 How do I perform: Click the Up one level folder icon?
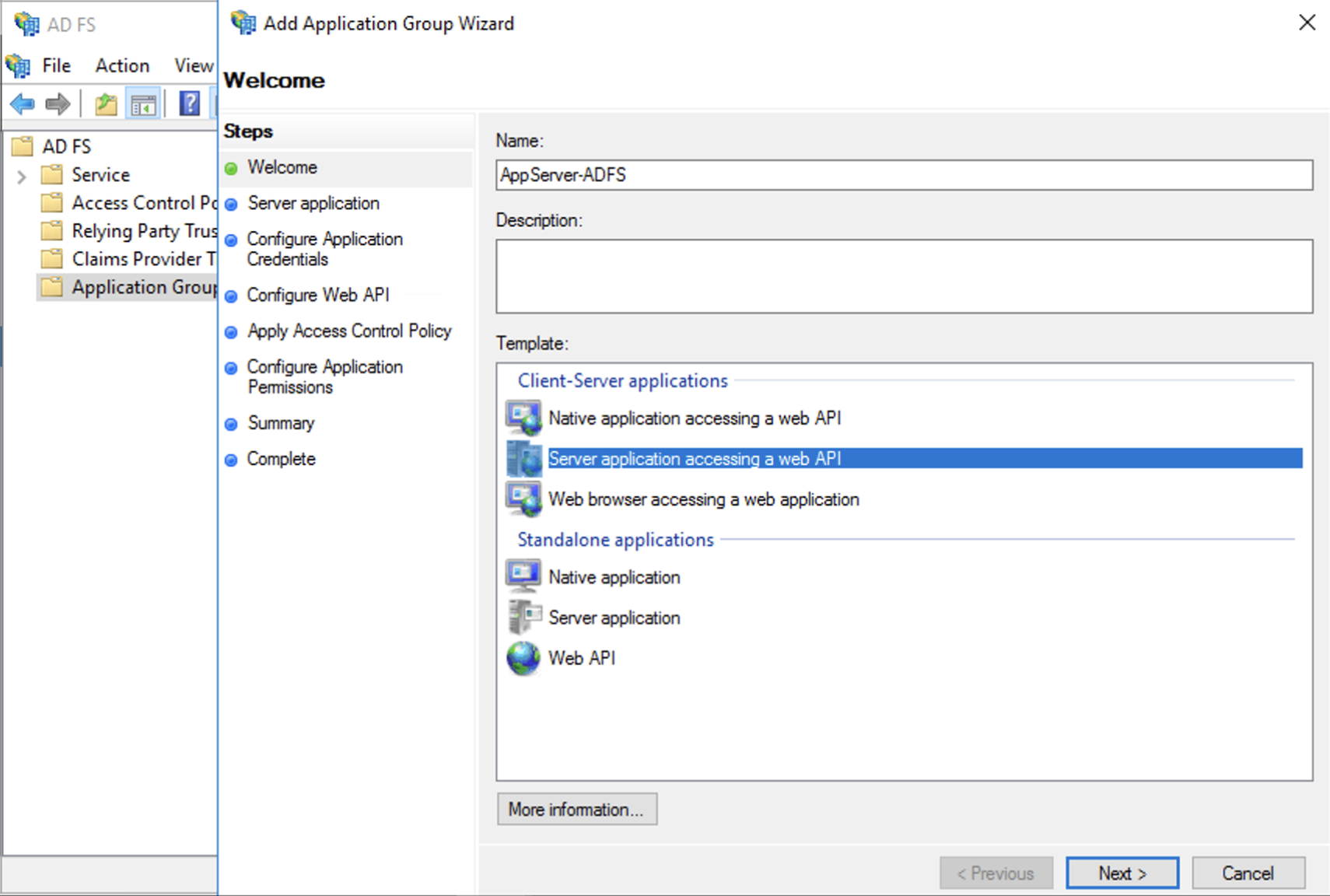tap(106, 103)
